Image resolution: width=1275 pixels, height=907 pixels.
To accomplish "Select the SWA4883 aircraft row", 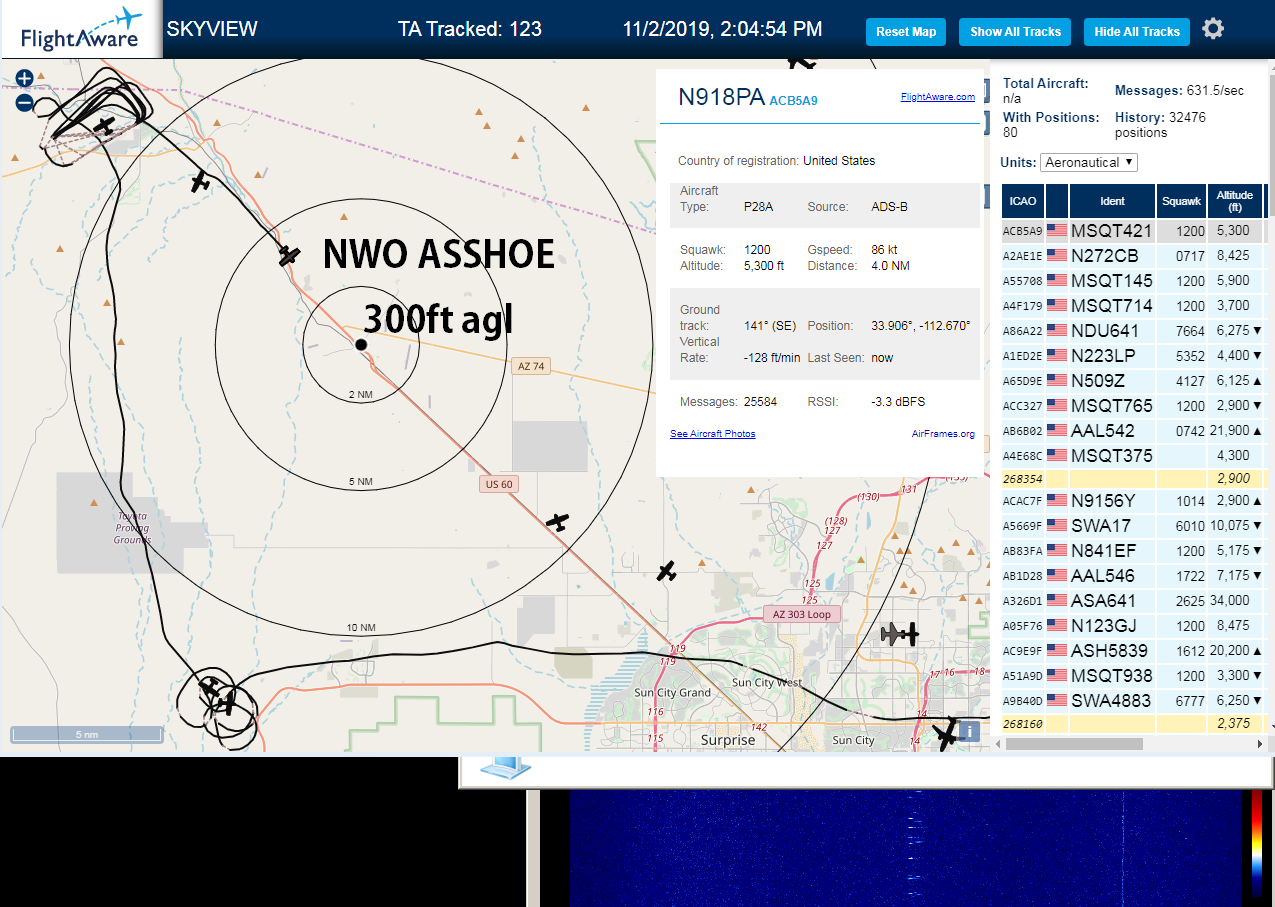I will click(1134, 701).
